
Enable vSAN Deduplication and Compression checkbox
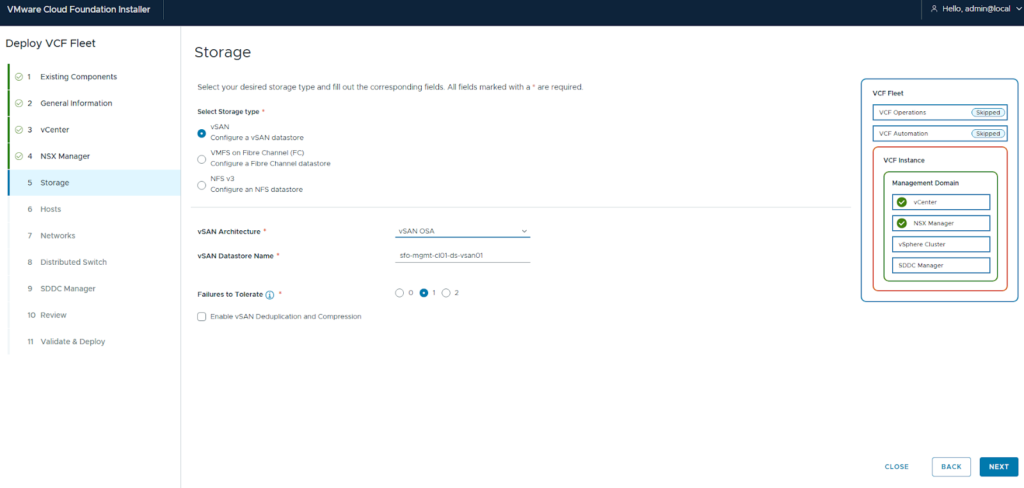[x=202, y=316]
